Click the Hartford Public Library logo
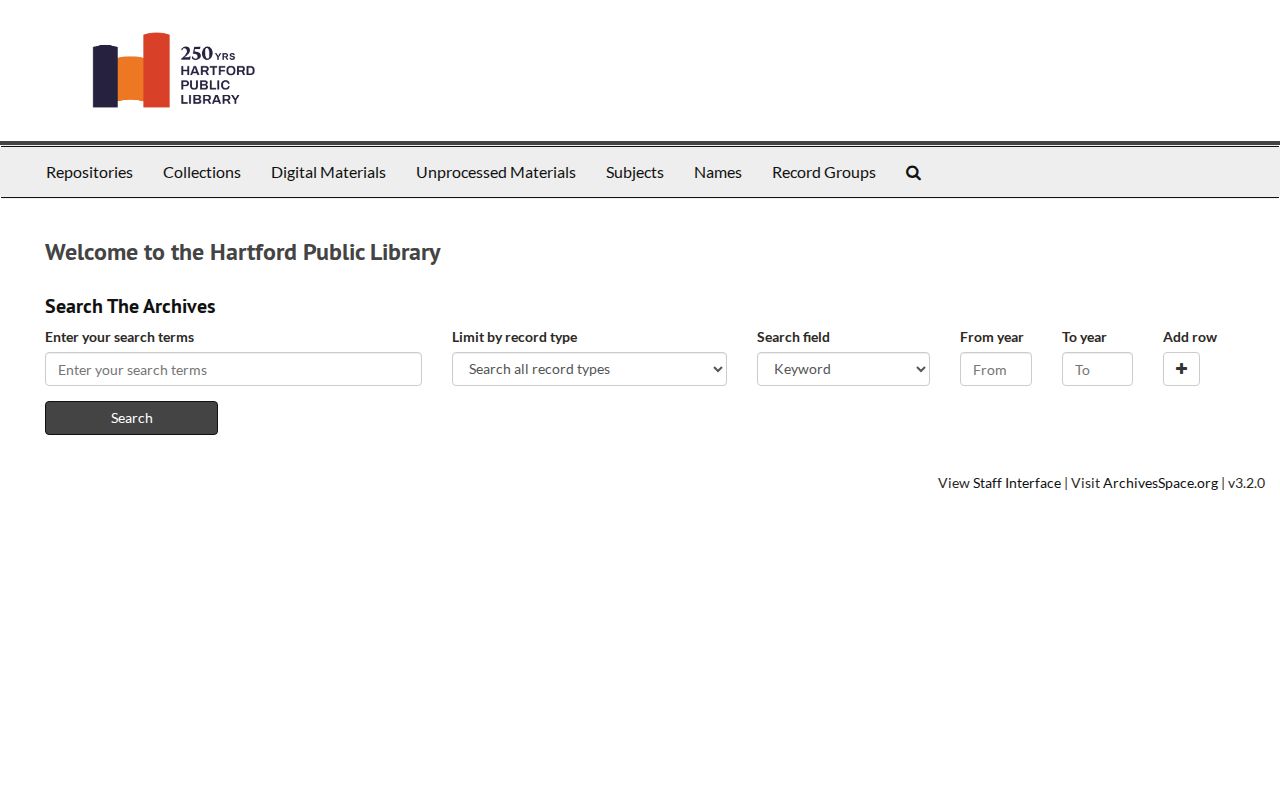The image size is (1280, 800). pyautogui.click(x=174, y=70)
